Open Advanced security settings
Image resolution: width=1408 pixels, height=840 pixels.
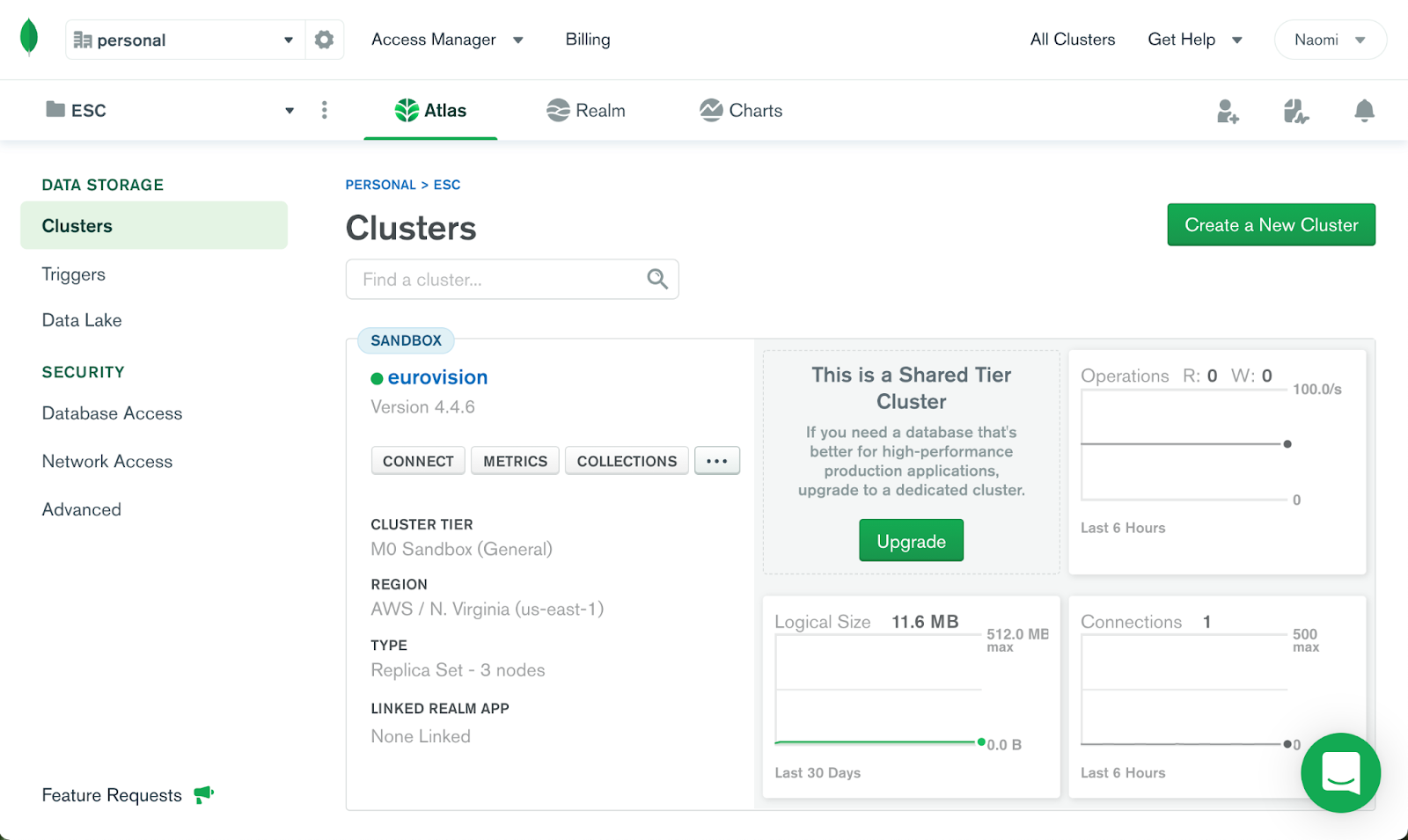(x=82, y=509)
